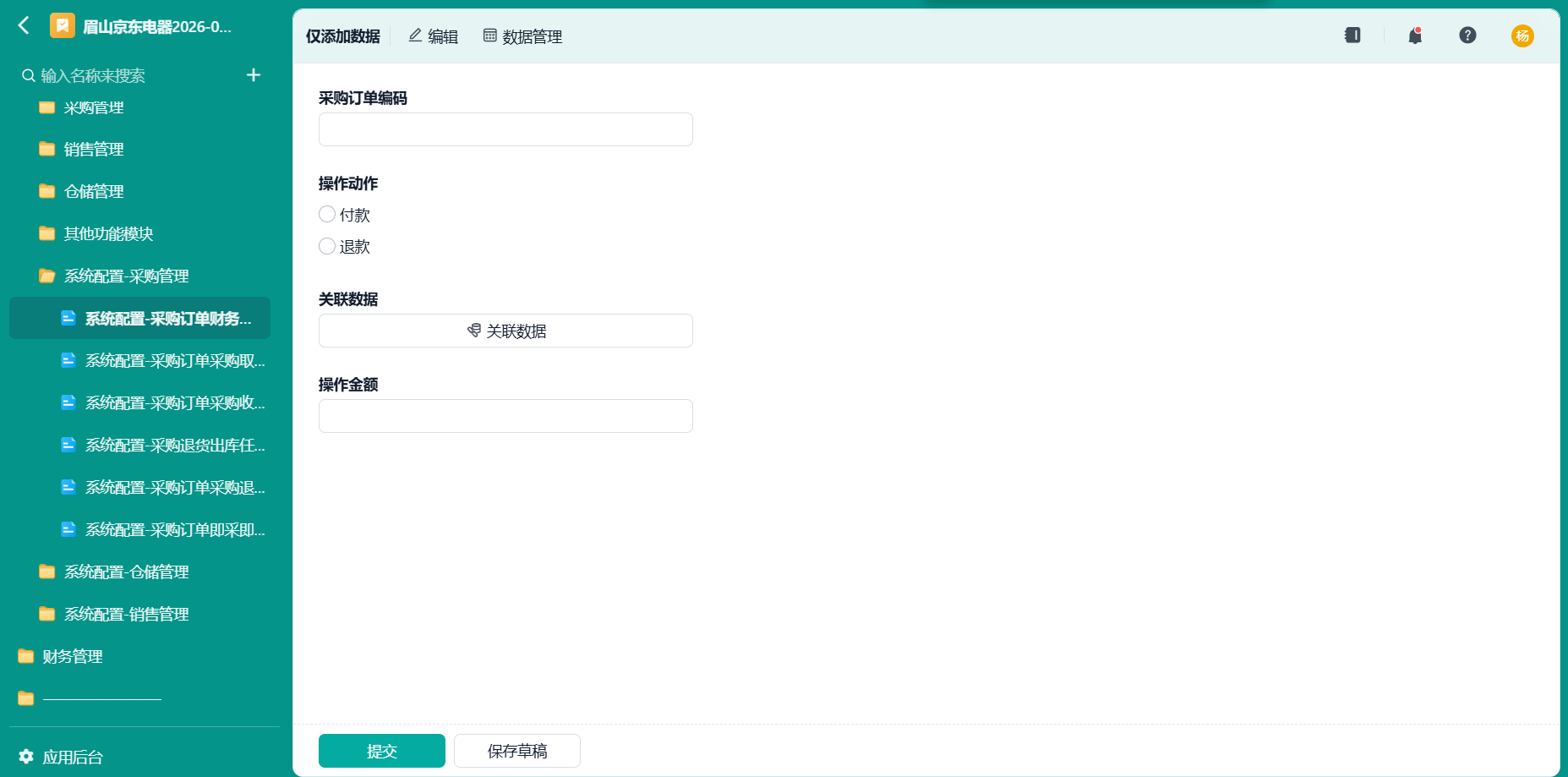The height and width of the screenshot is (777, 1568).
Task: Click the 关联数据 button
Action: (505, 331)
